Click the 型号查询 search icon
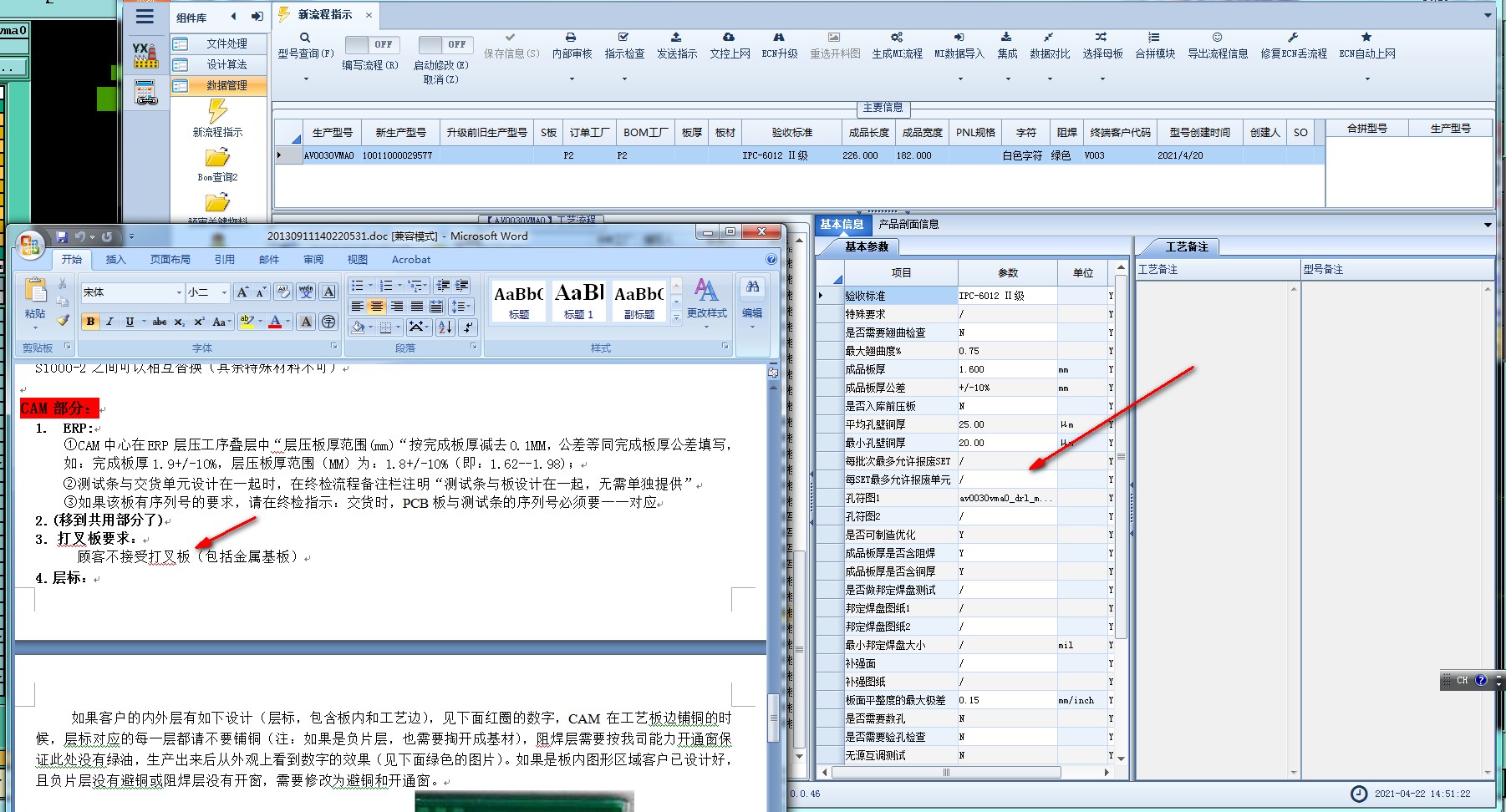Screen dimensions: 1506x812 pos(305,38)
